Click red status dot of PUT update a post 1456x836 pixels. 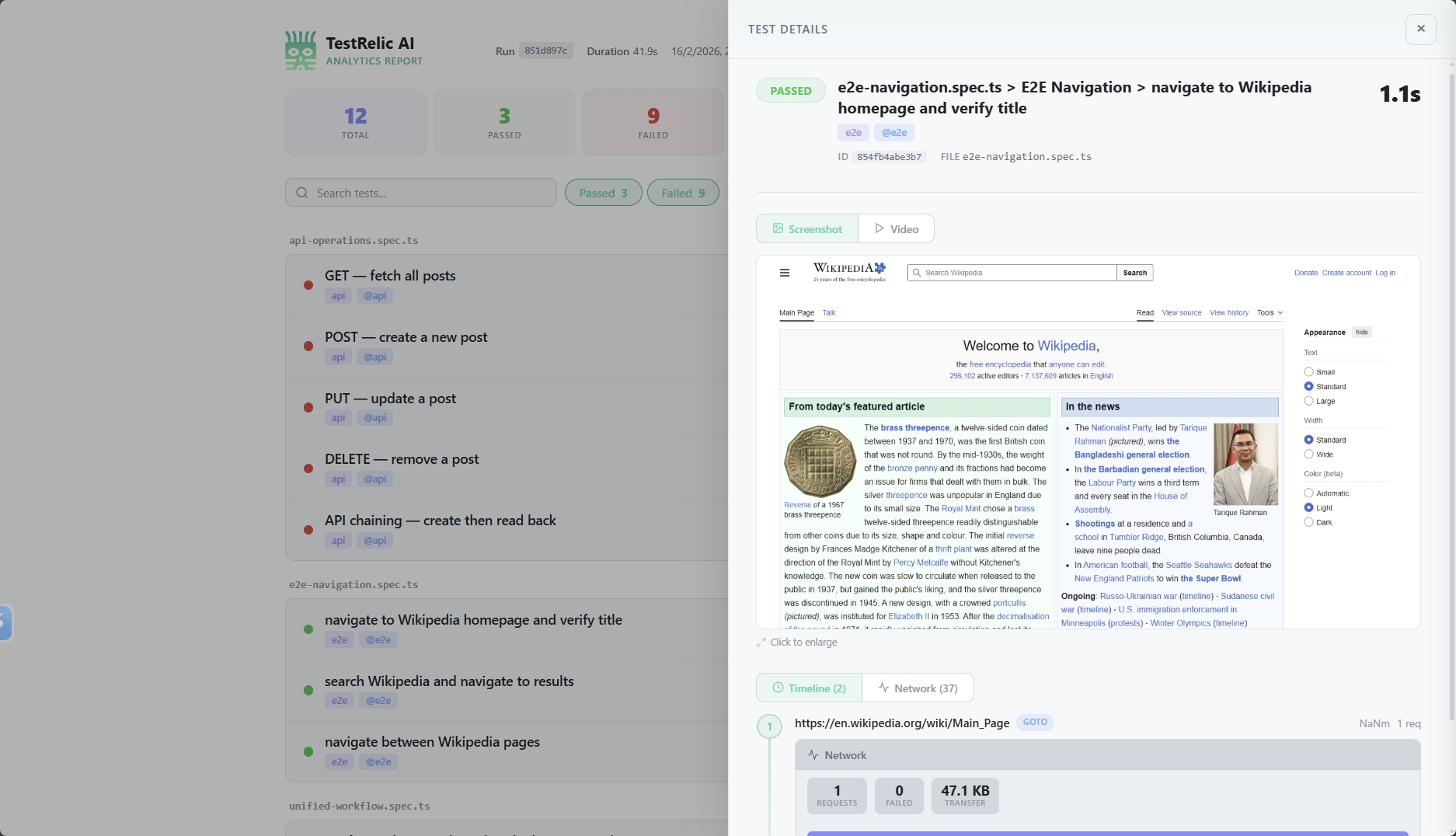[x=308, y=407]
